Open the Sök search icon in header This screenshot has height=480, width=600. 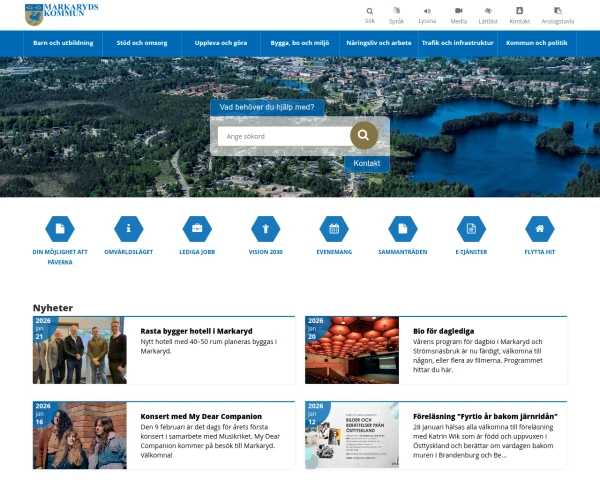pyautogui.click(x=370, y=13)
